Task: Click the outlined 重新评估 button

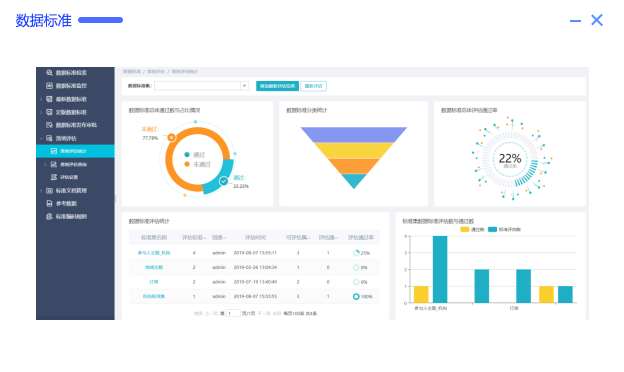Action: click(x=314, y=86)
